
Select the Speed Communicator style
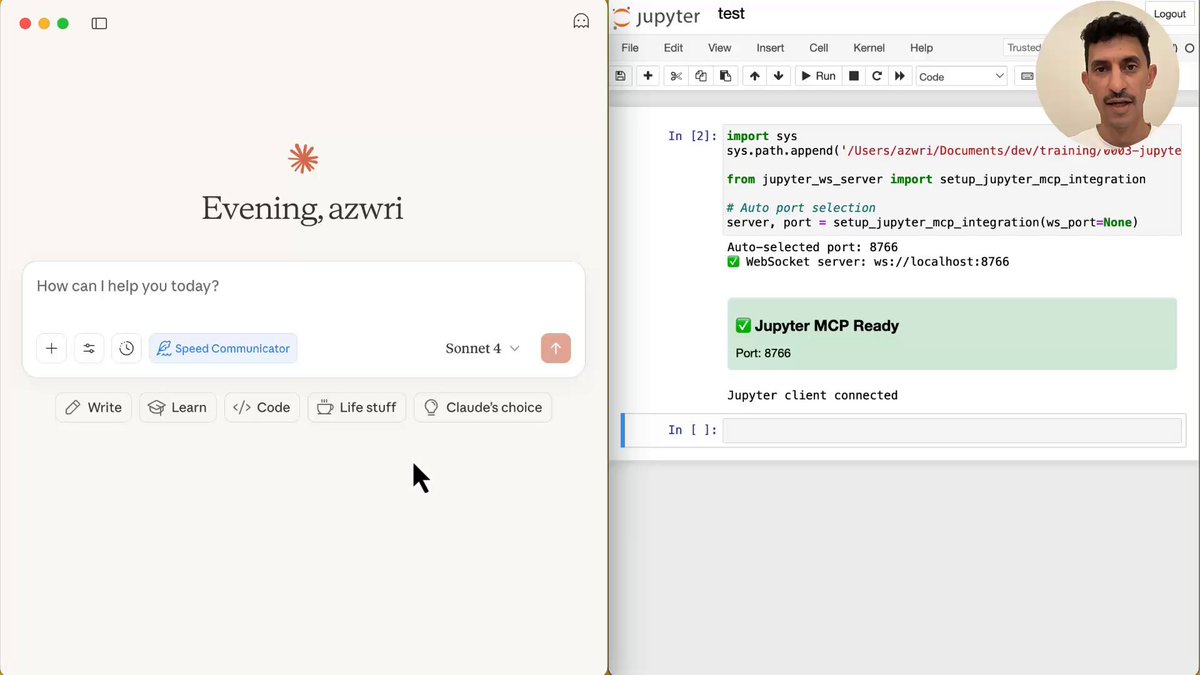click(x=223, y=348)
